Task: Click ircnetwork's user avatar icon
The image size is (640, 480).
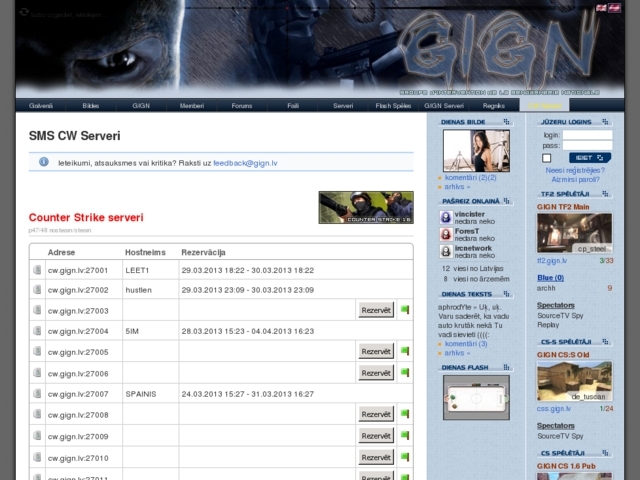Action: [446, 250]
